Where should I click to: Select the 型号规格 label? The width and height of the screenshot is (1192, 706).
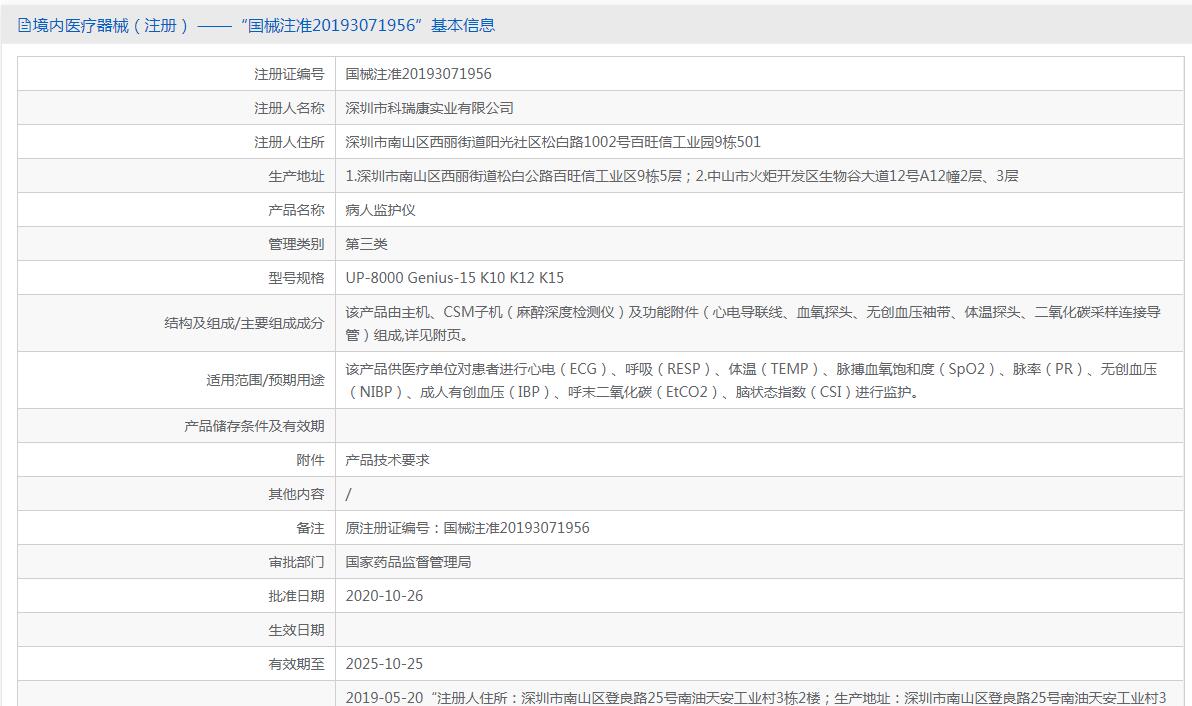click(x=296, y=278)
